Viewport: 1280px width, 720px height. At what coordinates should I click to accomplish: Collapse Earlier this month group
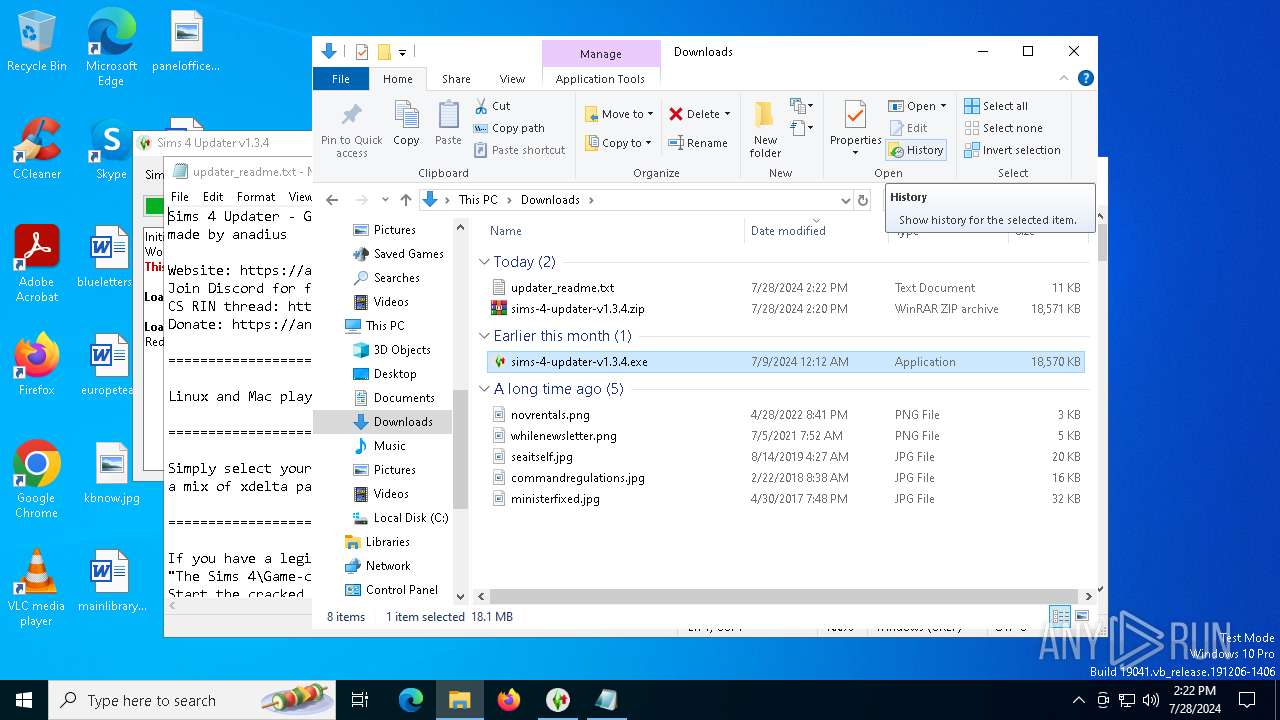click(x=484, y=336)
